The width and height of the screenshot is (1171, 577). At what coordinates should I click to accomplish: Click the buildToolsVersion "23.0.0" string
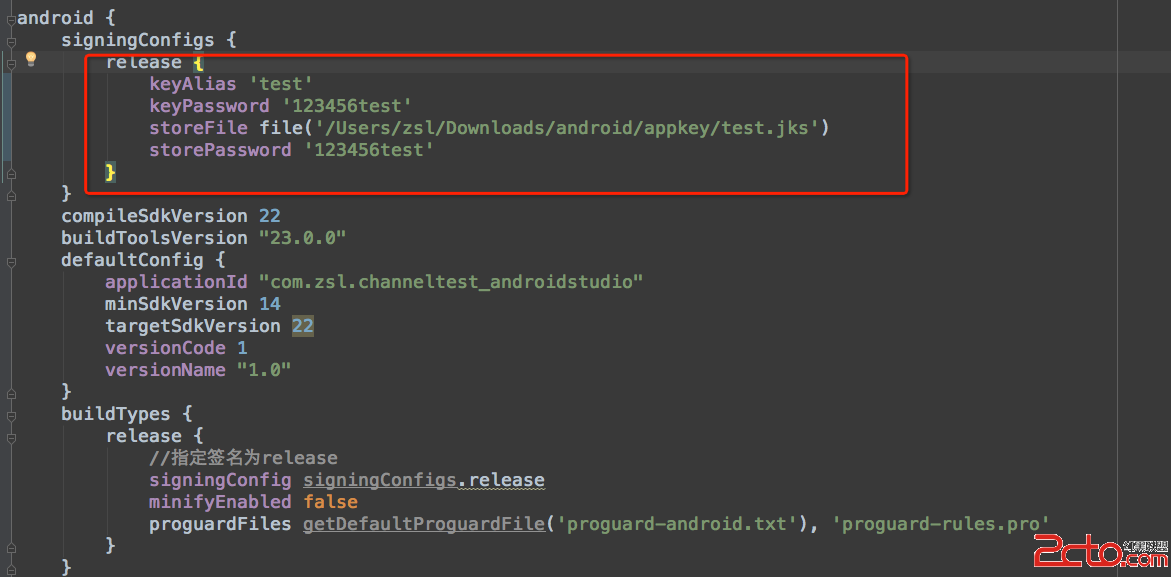[302, 238]
